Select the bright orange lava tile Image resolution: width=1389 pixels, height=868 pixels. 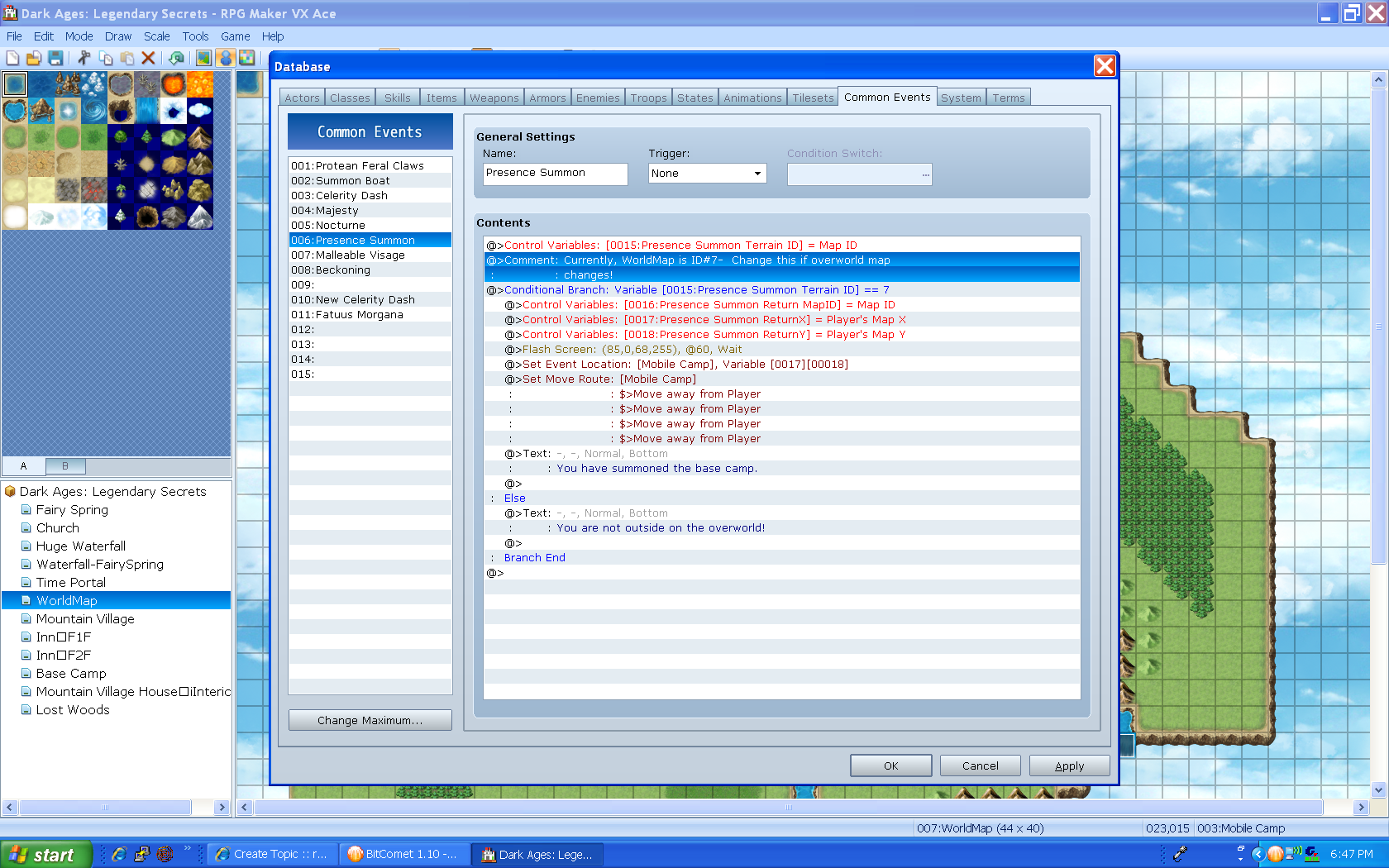coord(200,84)
